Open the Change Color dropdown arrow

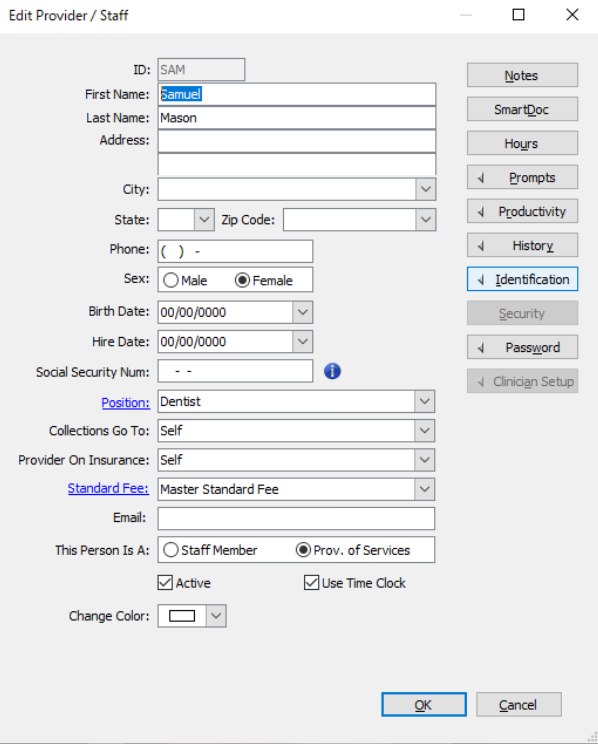pyautogui.click(x=216, y=616)
